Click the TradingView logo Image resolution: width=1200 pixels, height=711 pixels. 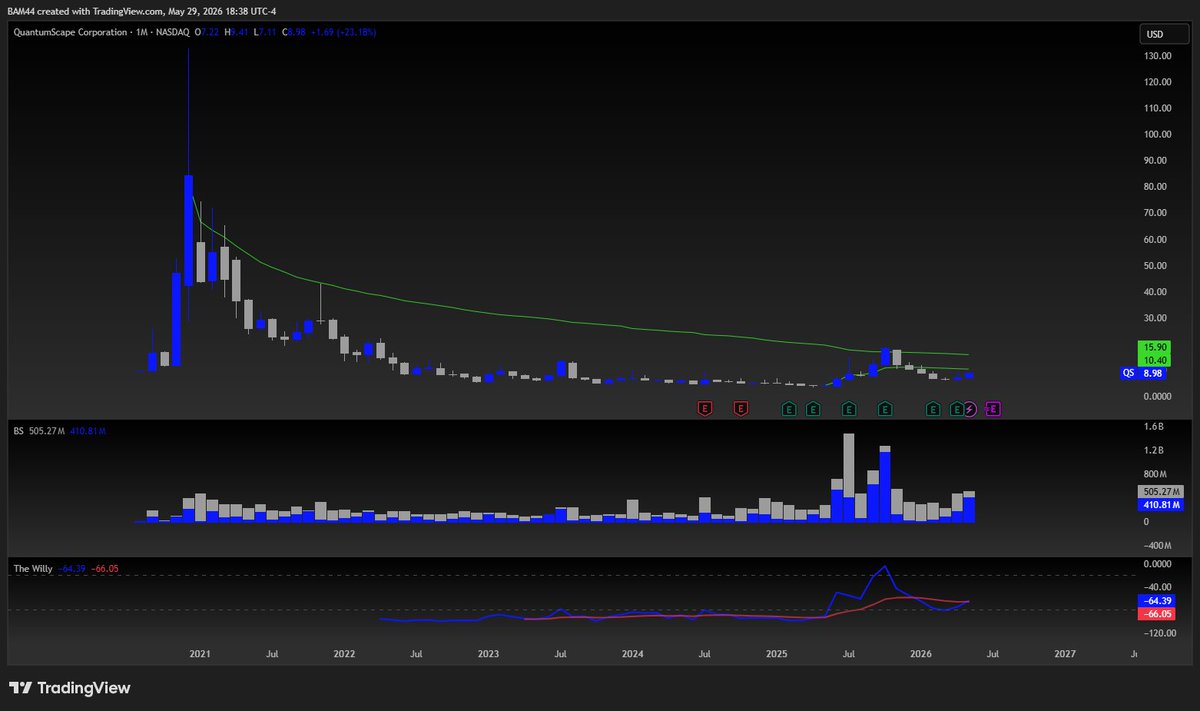click(x=70, y=688)
